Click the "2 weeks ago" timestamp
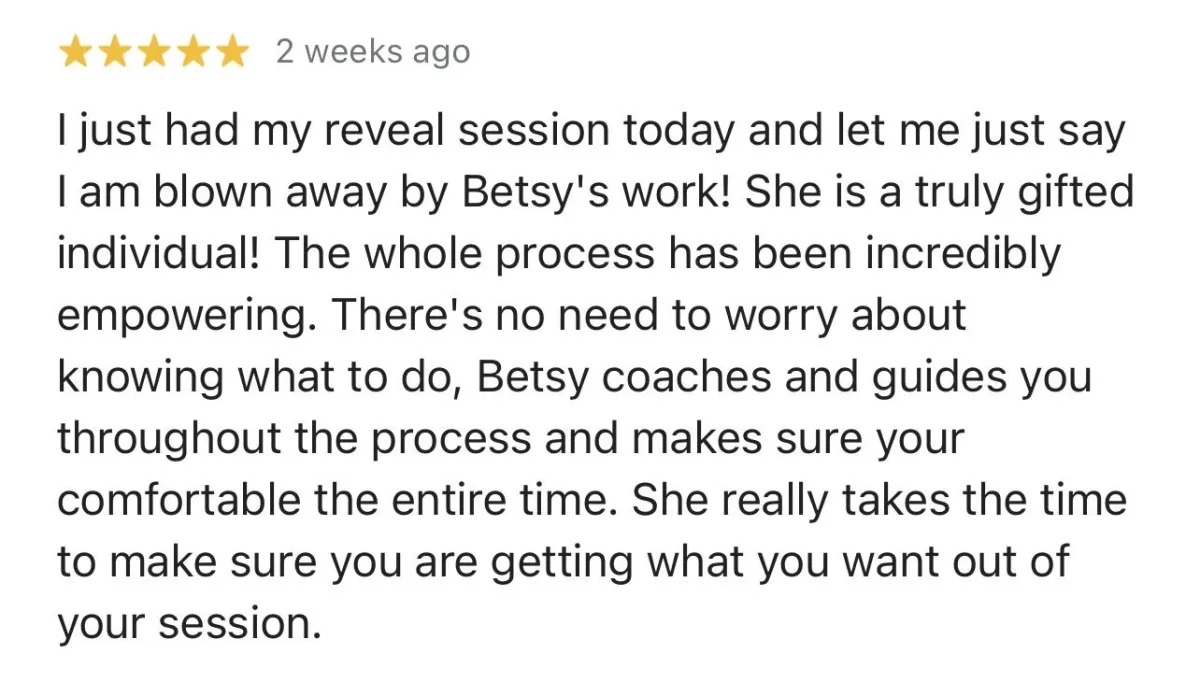The height and width of the screenshot is (682, 1200). coord(373,53)
